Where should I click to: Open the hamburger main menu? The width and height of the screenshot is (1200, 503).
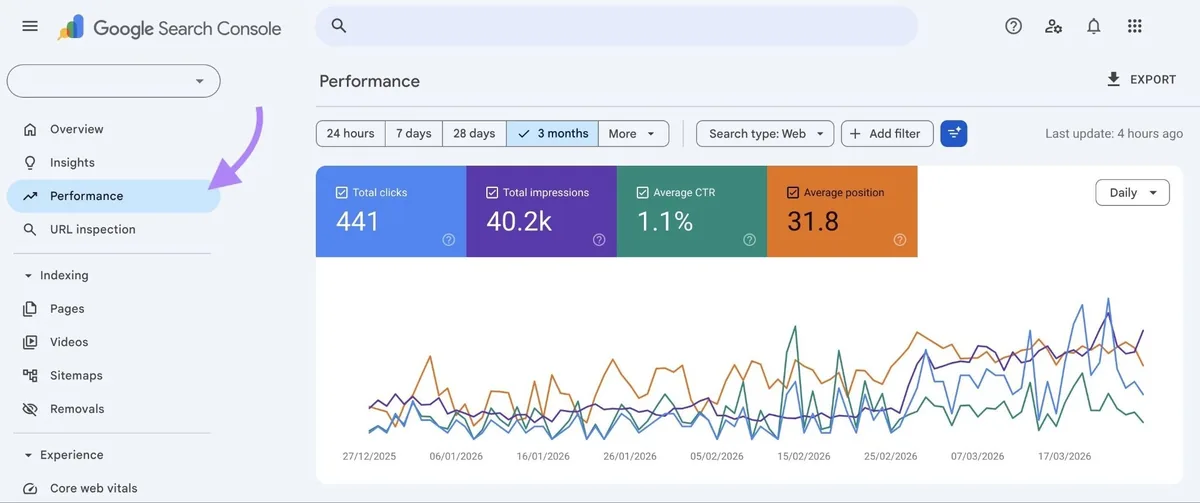pos(30,26)
